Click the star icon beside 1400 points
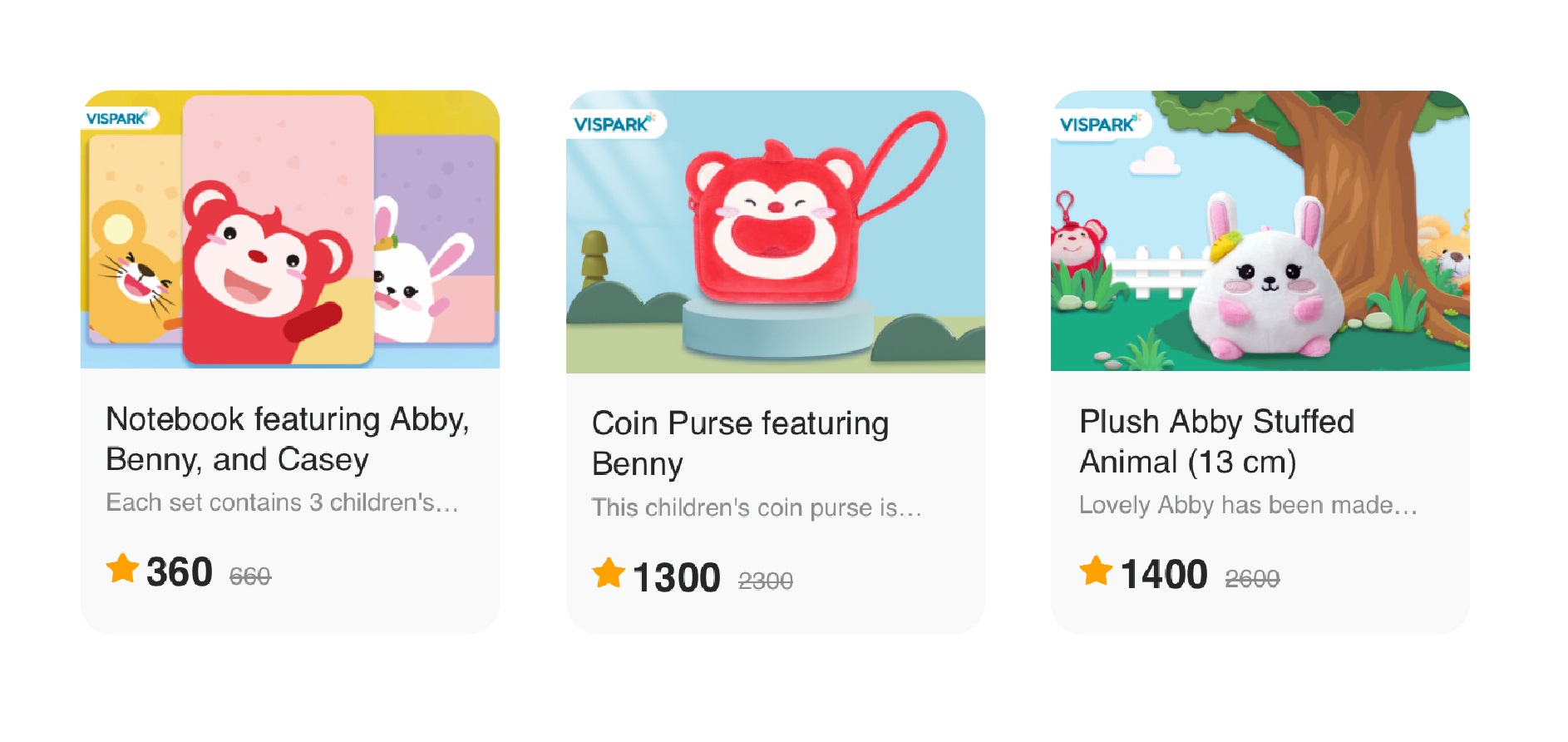 [1096, 571]
